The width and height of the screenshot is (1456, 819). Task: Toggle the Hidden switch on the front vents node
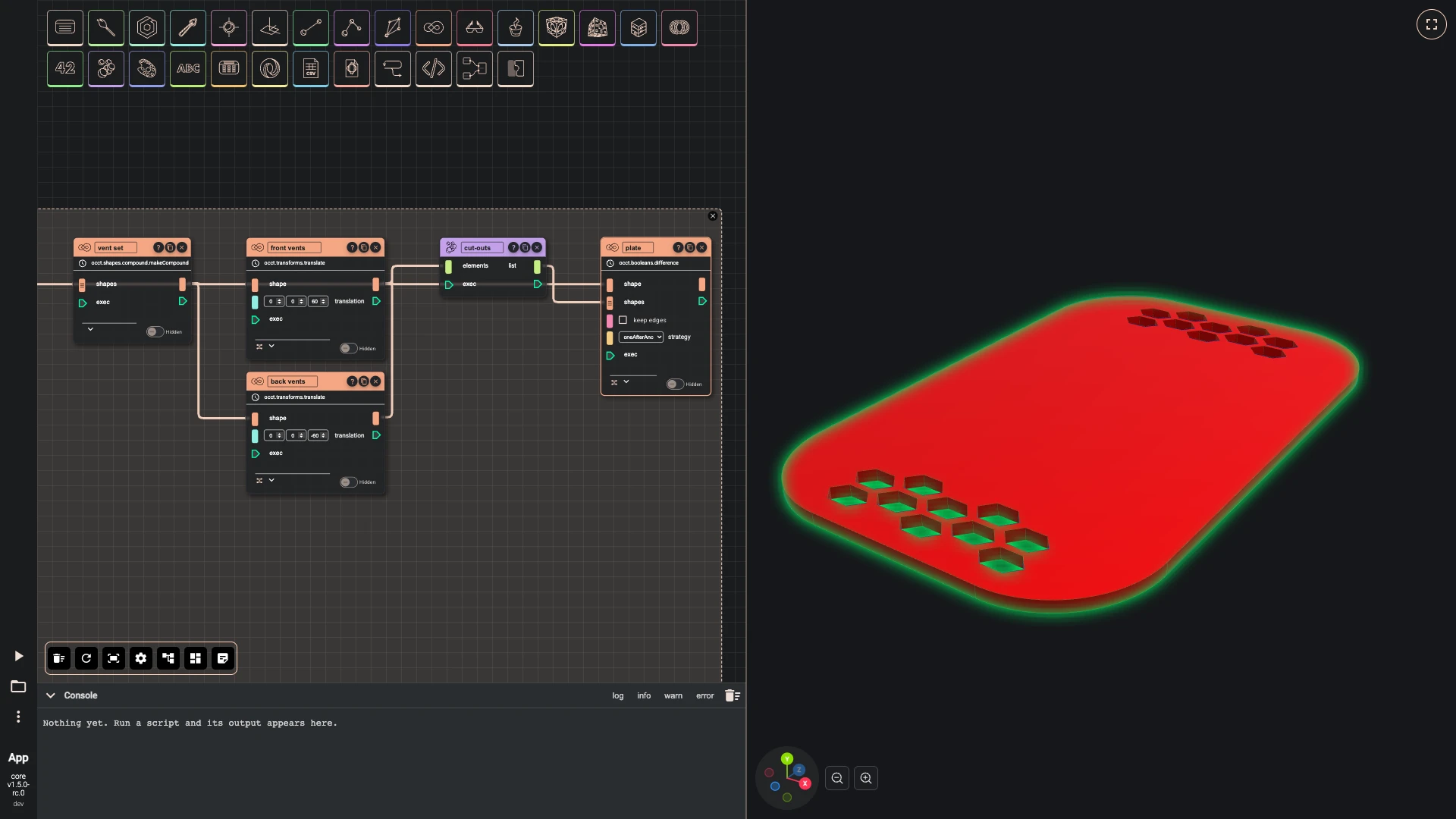pyautogui.click(x=348, y=348)
